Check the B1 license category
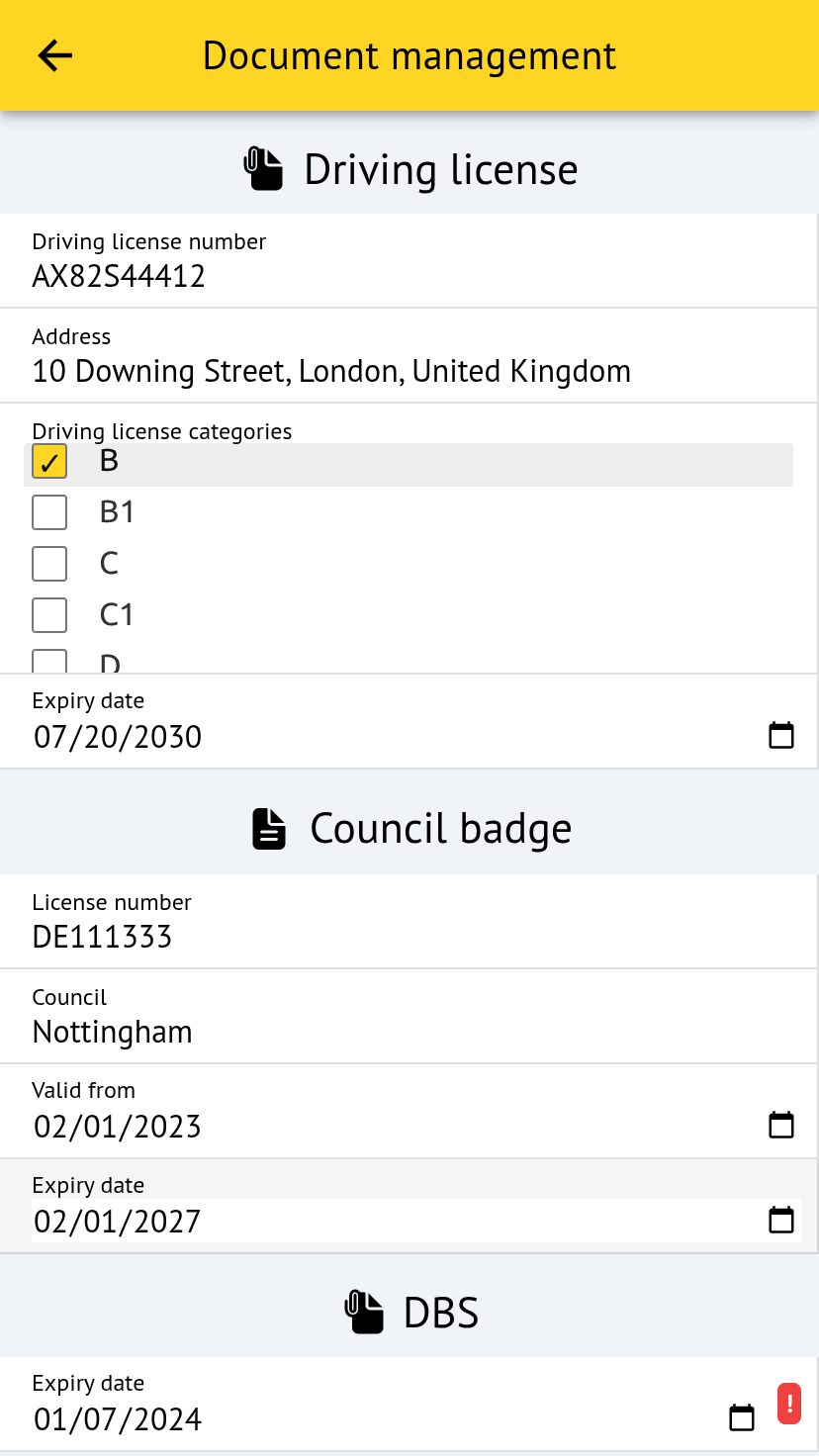This screenshot has width=819, height=1456. pyautogui.click(x=49, y=512)
